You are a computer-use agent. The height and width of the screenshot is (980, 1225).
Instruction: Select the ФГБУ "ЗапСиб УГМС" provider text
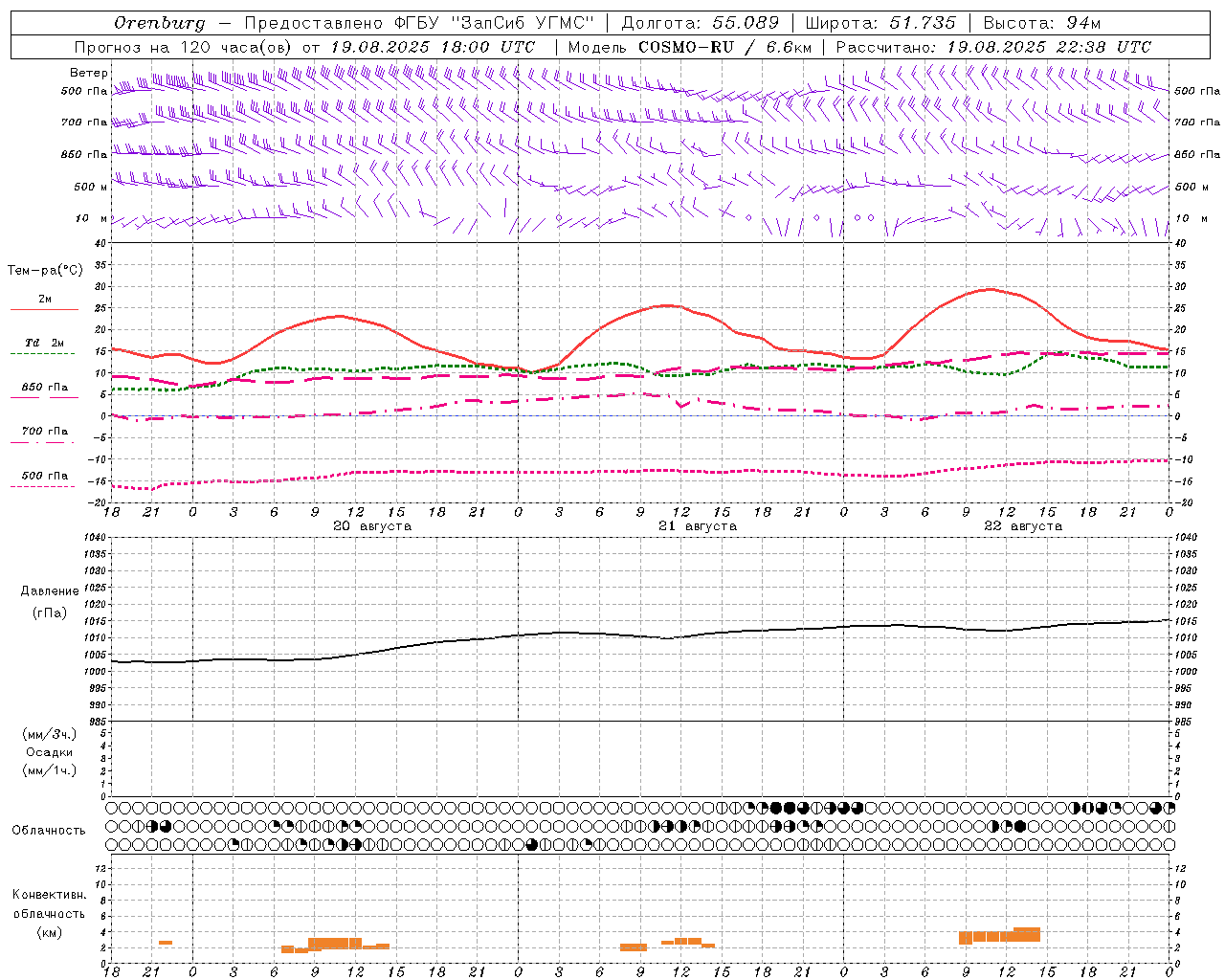point(494,23)
